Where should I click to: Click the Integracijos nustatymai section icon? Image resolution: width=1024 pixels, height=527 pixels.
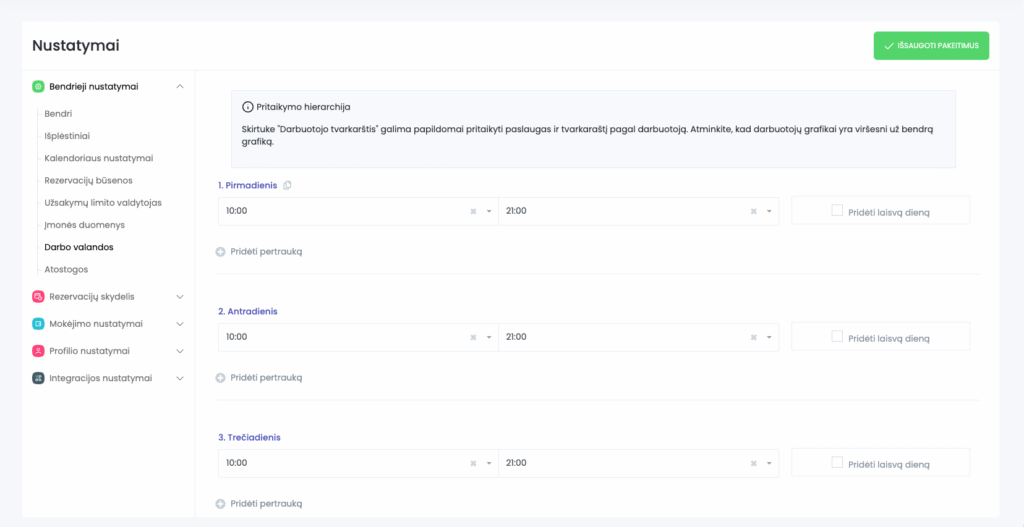(x=38, y=378)
